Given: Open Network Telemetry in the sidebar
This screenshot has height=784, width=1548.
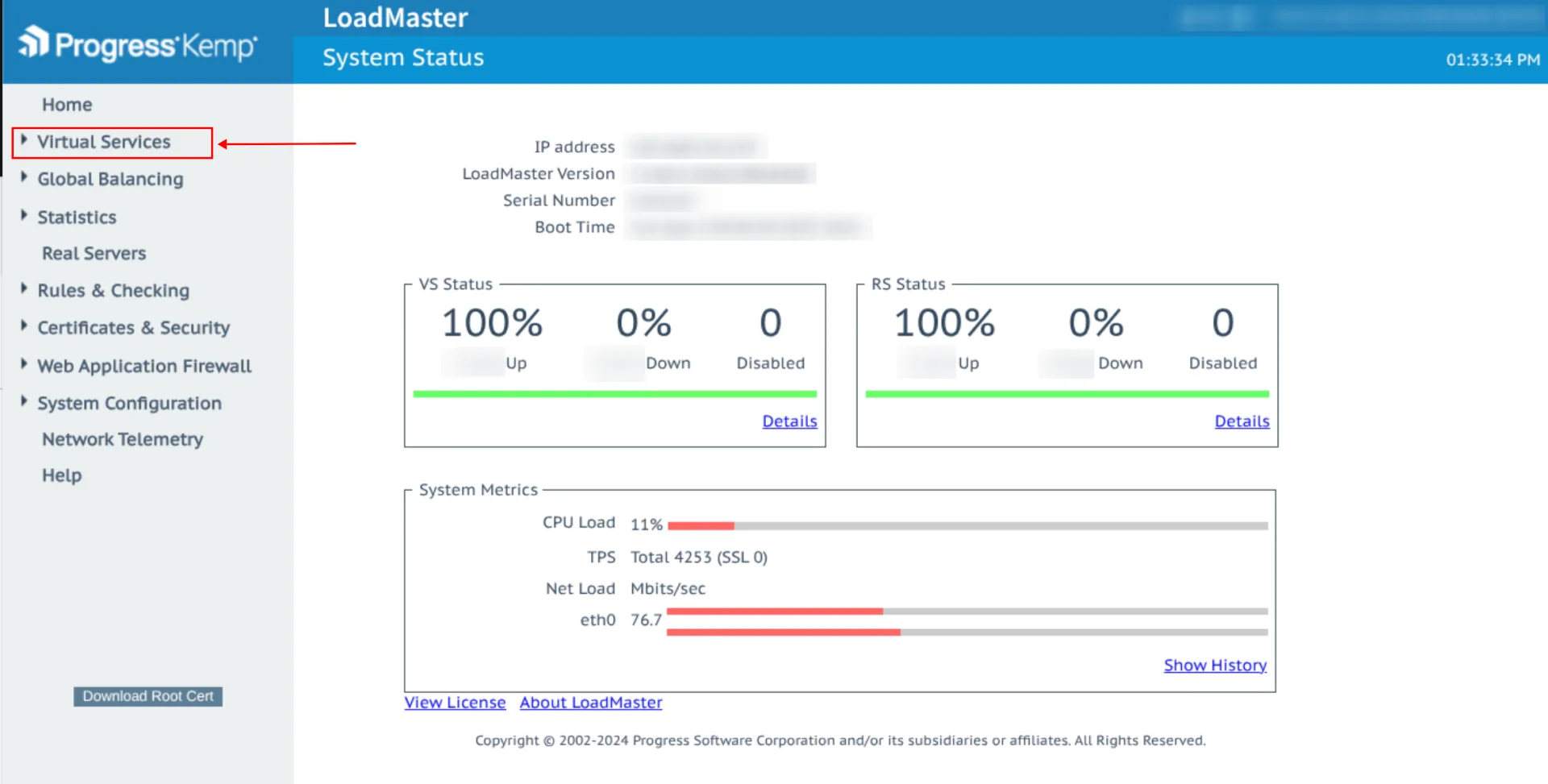Looking at the screenshot, I should [122, 439].
